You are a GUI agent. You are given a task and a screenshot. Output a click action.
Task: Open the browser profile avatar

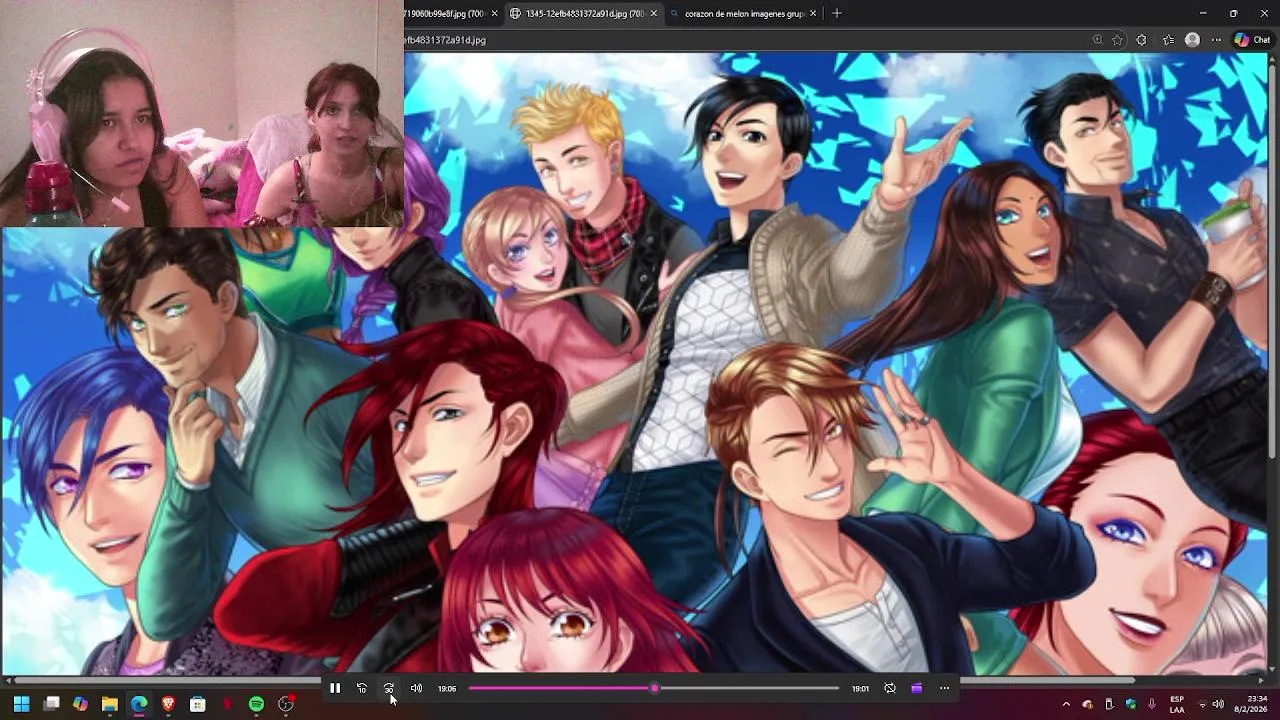coord(1192,40)
